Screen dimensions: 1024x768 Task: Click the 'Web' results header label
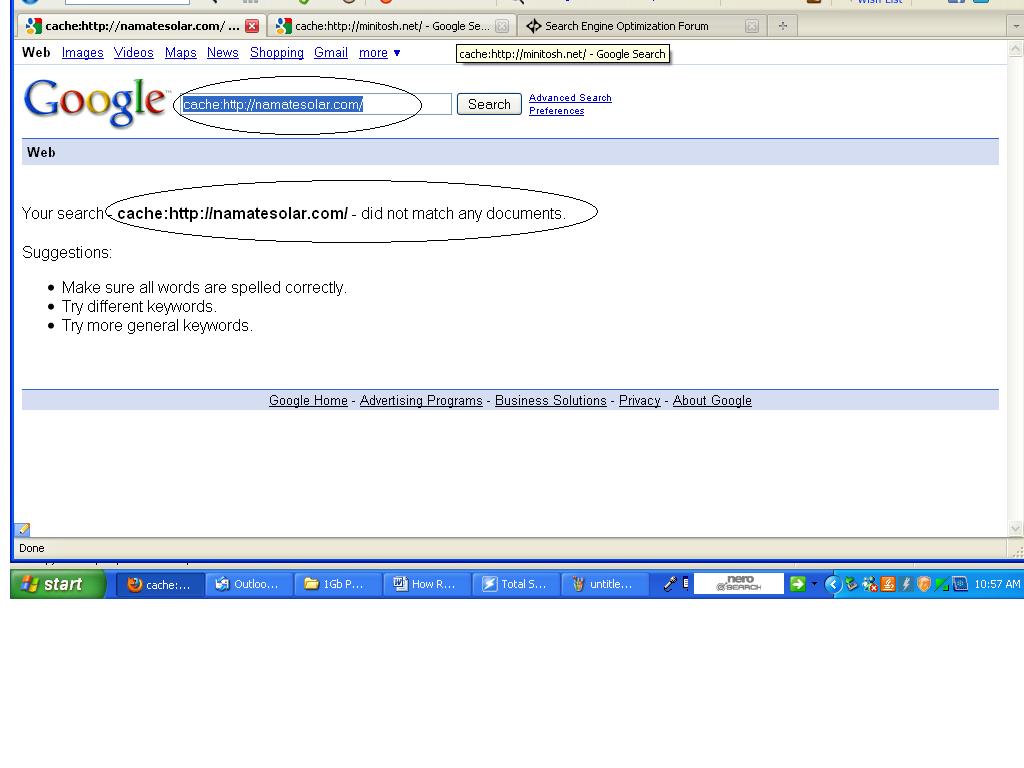[x=41, y=152]
